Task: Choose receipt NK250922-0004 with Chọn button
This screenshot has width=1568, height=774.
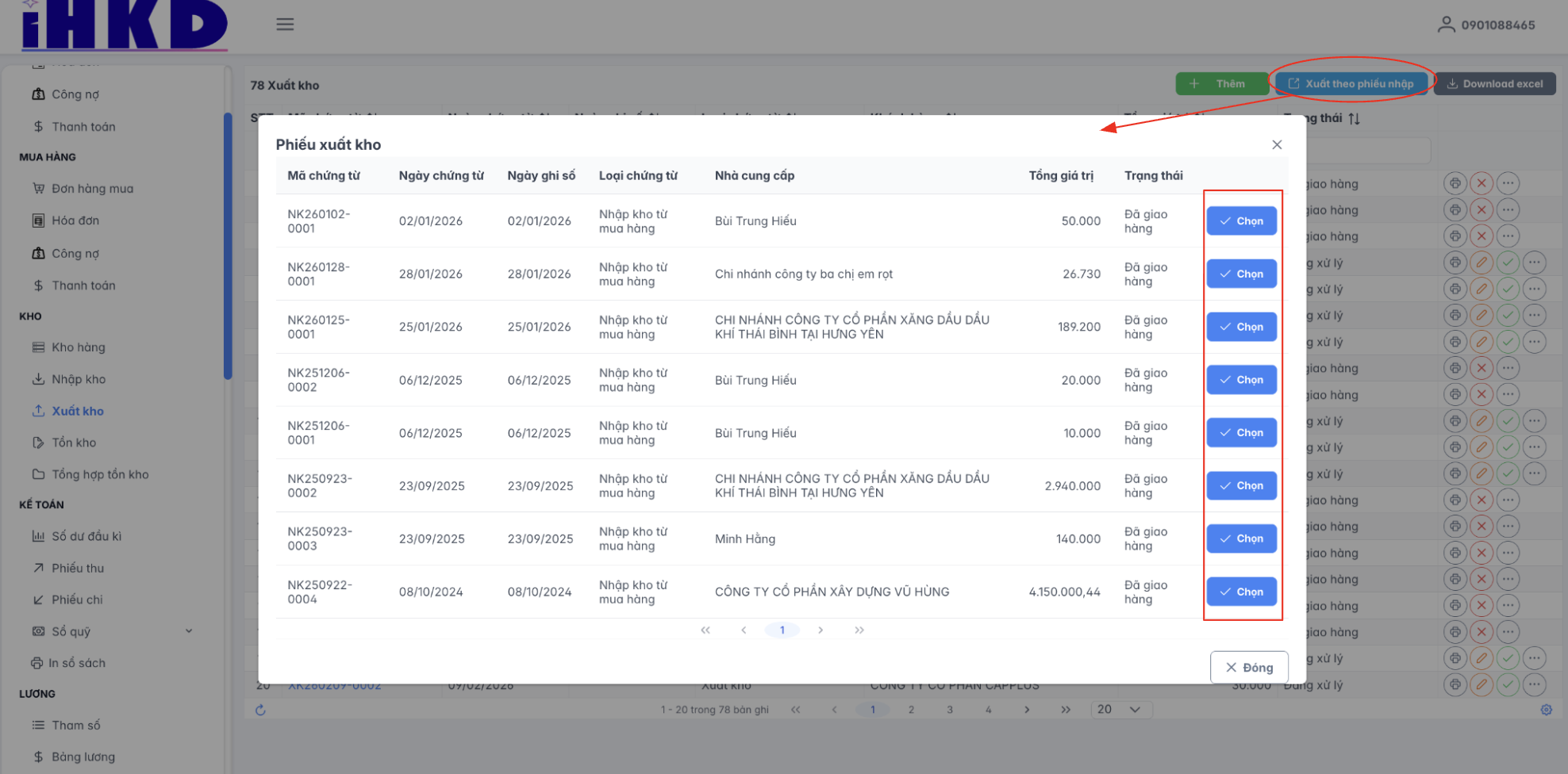Action: click(1241, 592)
